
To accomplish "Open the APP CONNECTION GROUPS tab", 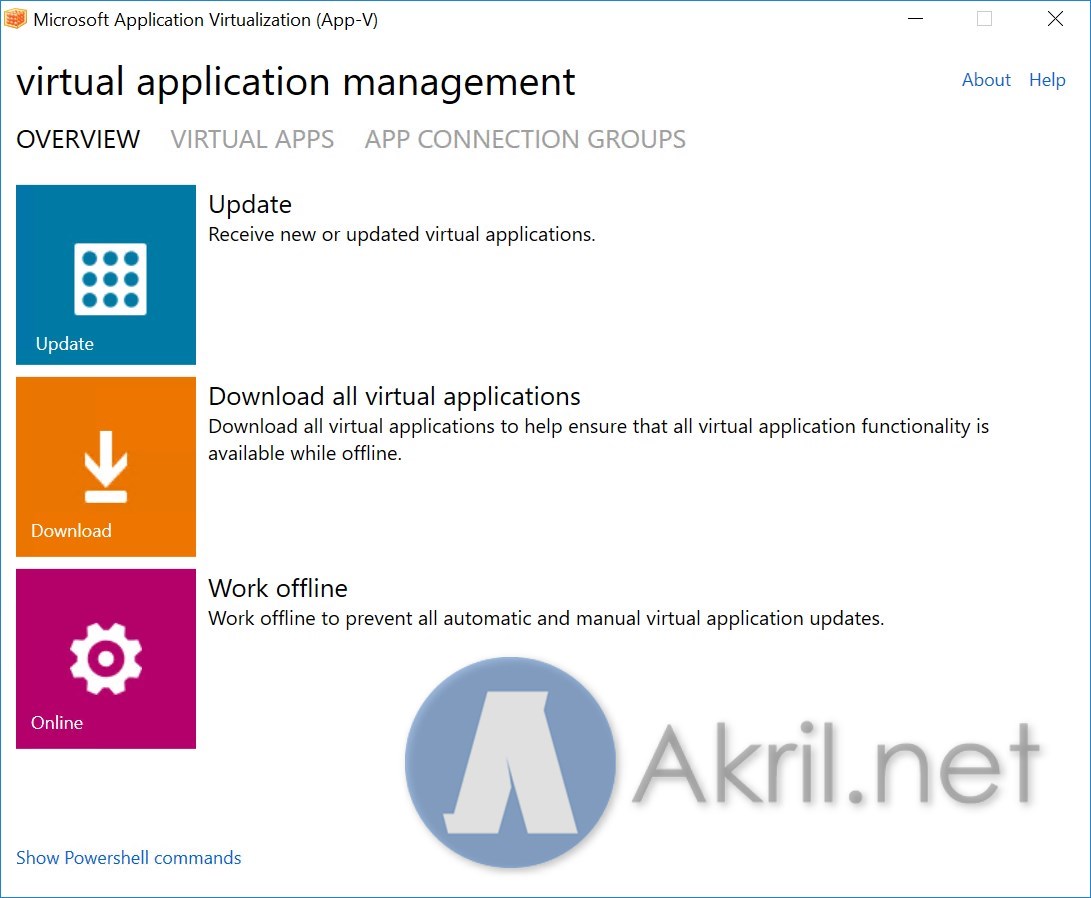I will pos(525,139).
